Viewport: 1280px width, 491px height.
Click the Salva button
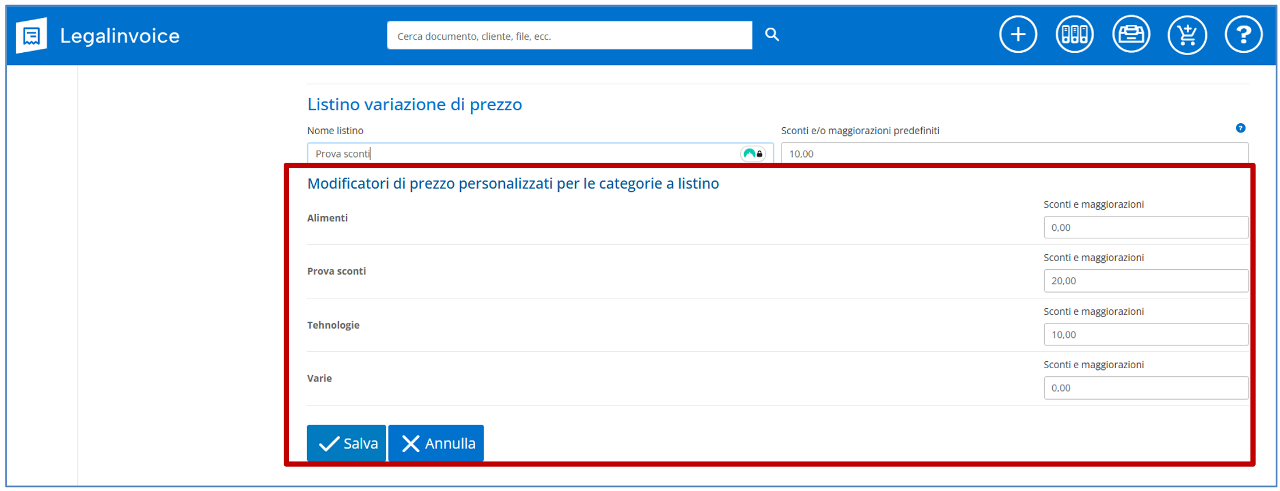tap(346, 443)
